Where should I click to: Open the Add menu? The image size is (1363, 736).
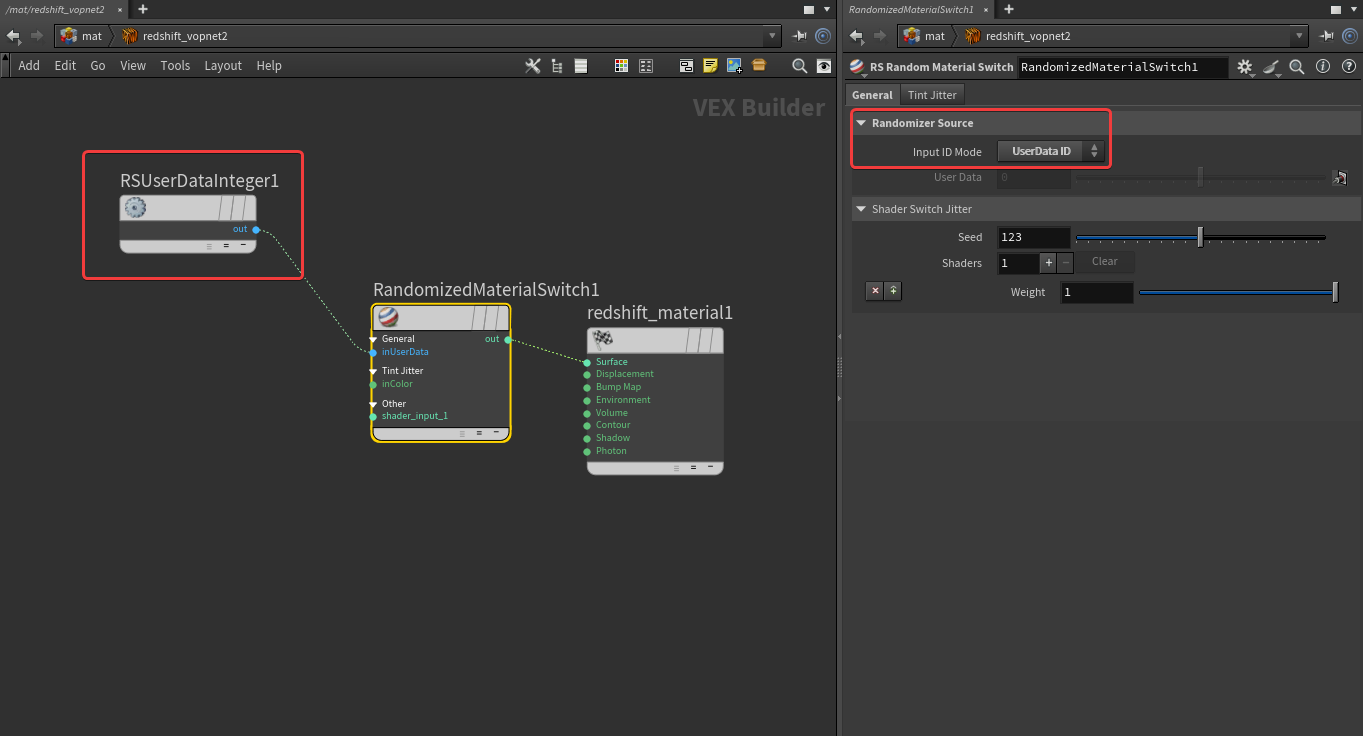coord(29,65)
